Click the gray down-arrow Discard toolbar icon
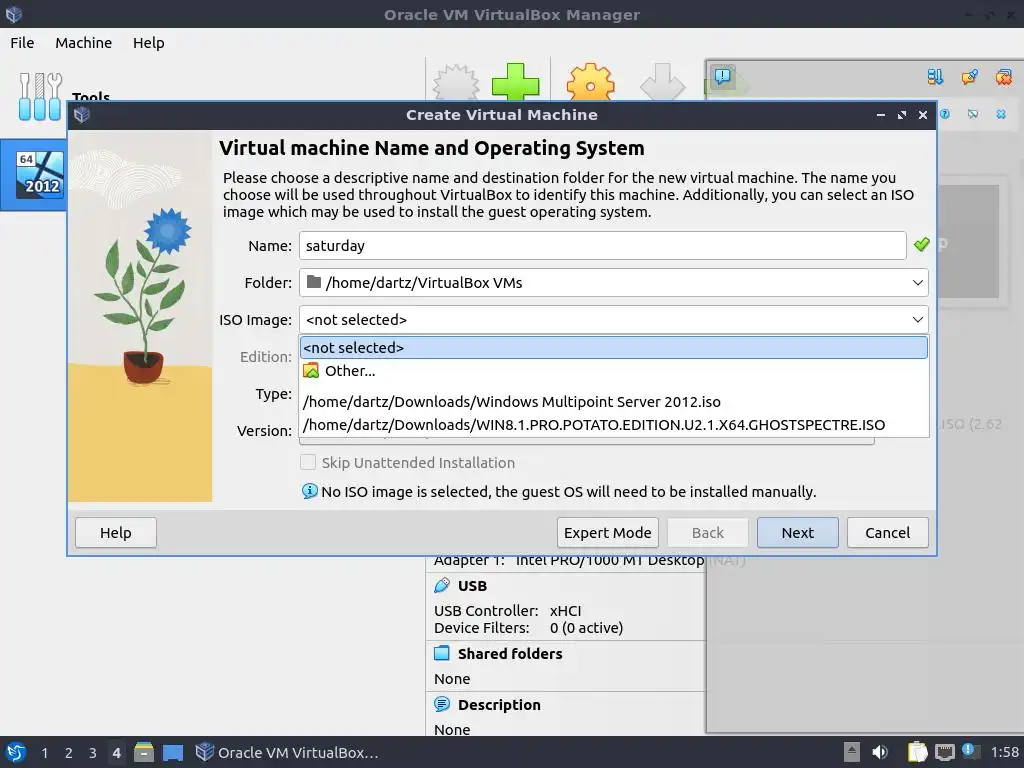 pyautogui.click(x=662, y=82)
